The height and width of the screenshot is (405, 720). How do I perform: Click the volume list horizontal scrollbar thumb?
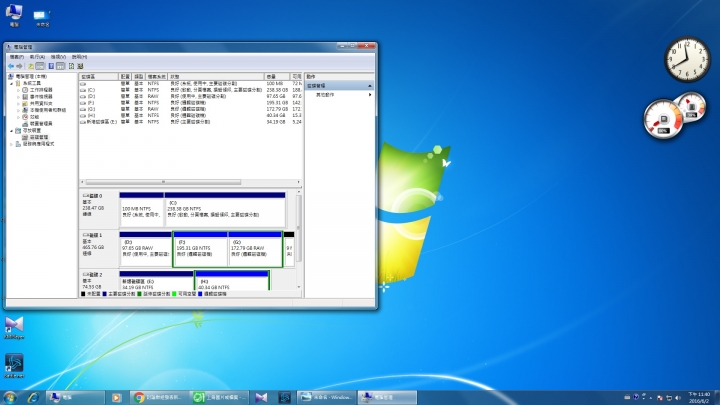tap(163, 182)
